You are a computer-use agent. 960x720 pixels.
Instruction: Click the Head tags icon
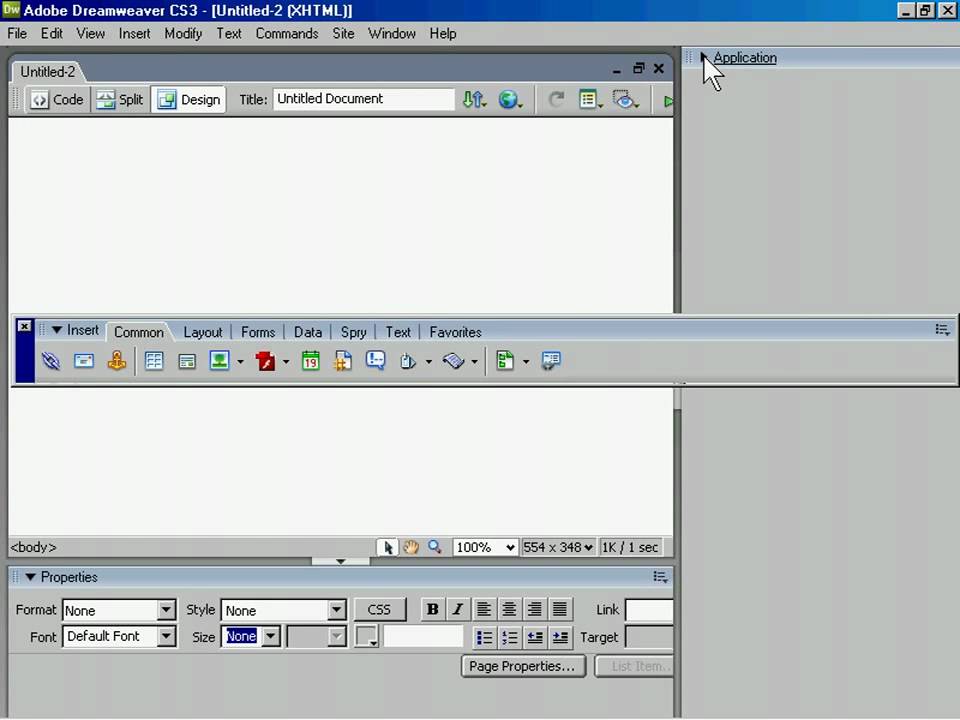pos(408,362)
